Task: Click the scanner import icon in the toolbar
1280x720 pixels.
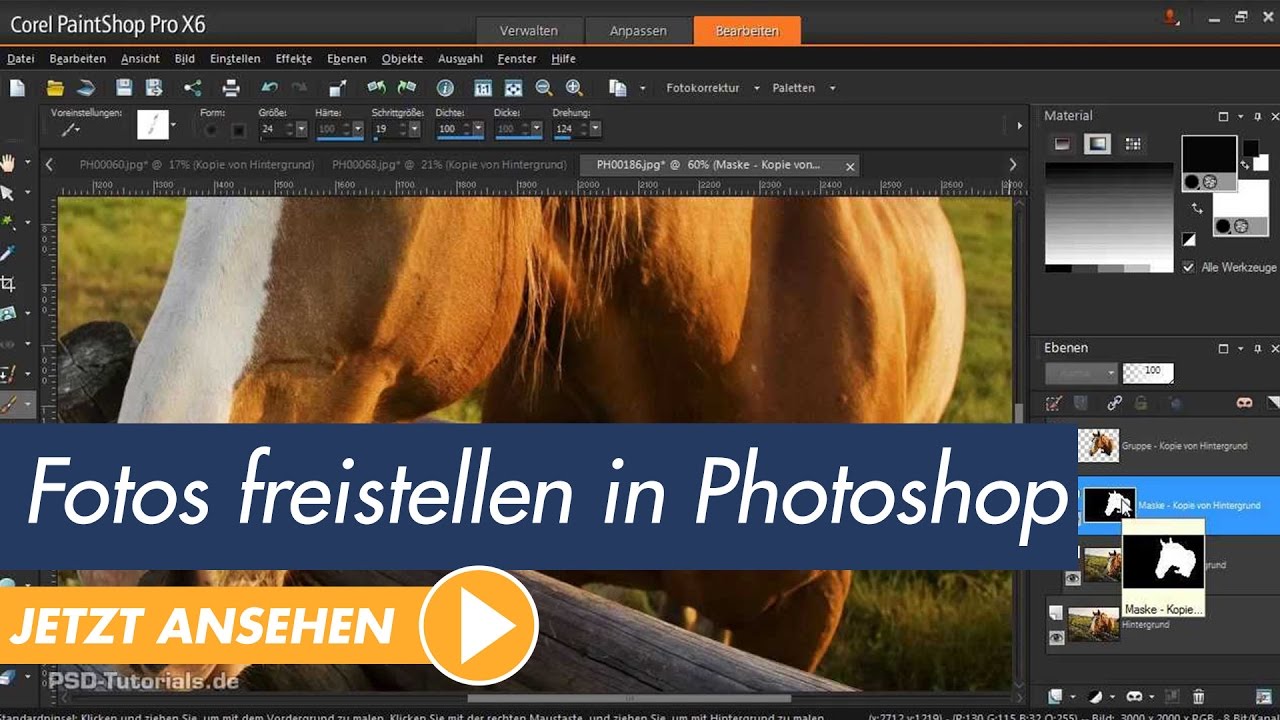Action: click(x=86, y=88)
